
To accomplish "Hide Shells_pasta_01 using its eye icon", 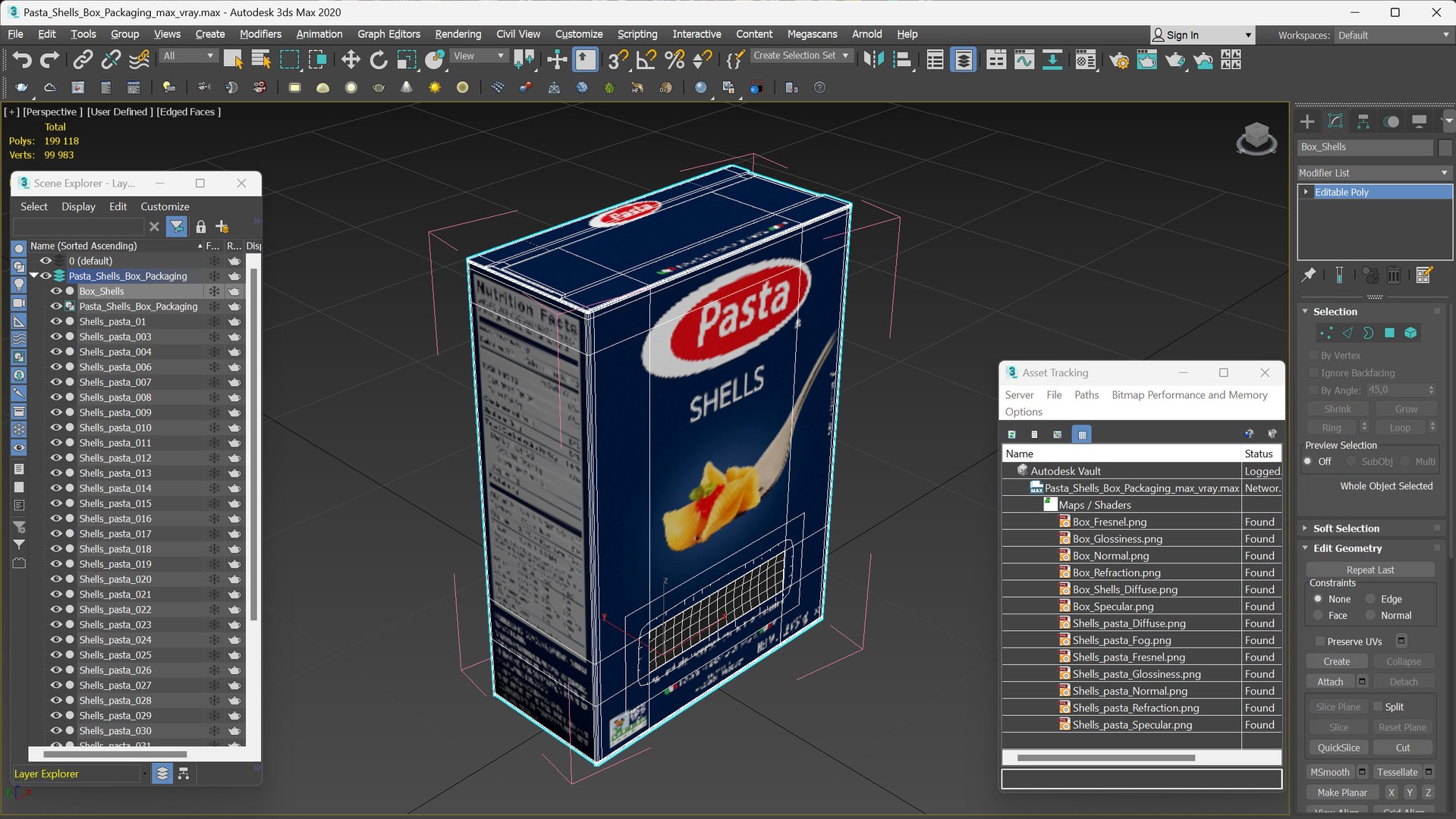I will (x=56, y=322).
